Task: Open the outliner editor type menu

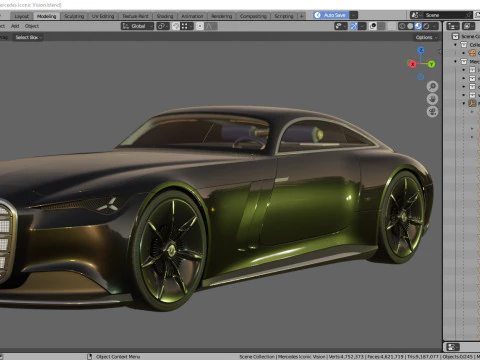Action: coord(453,26)
